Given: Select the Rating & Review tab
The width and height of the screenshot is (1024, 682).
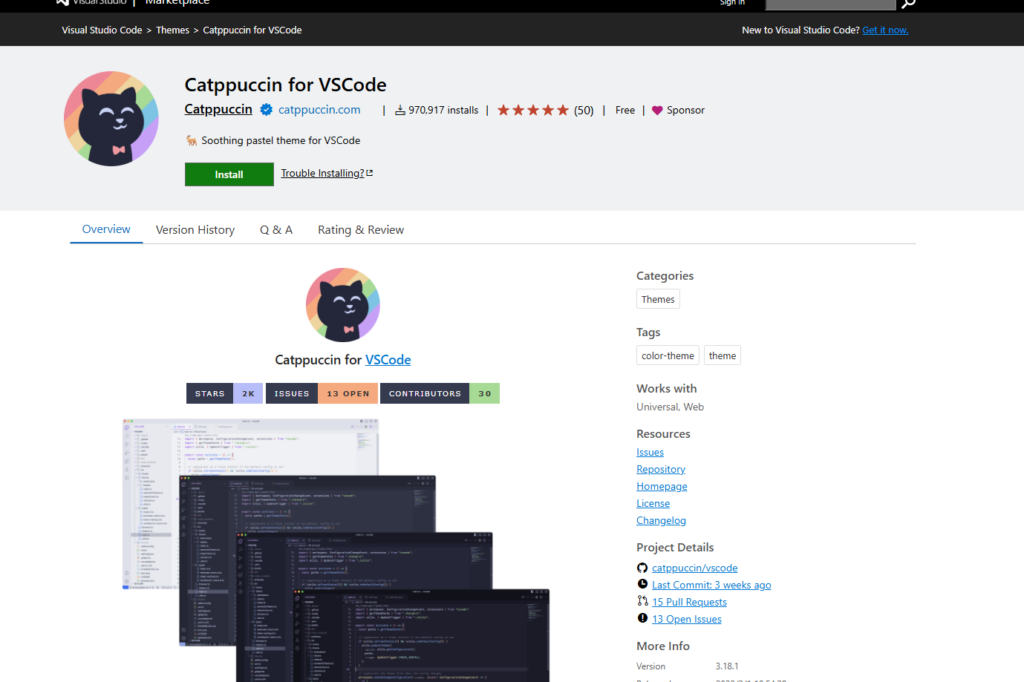Looking at the screenshot, I should pyautogui.click(x=361, y=230).
